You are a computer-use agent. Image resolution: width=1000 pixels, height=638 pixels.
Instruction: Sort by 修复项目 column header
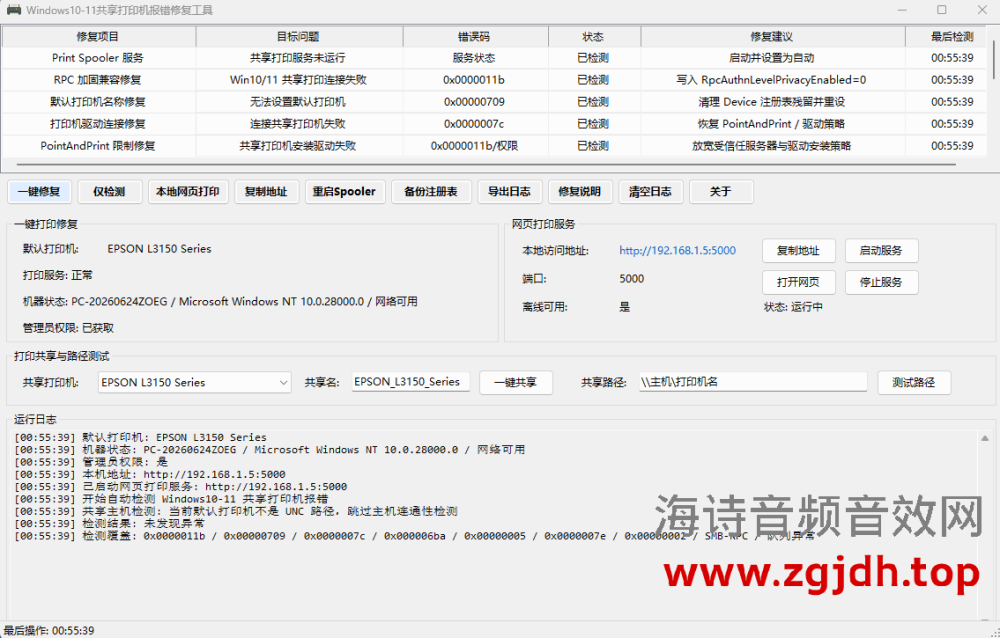[x=98, y=37]
